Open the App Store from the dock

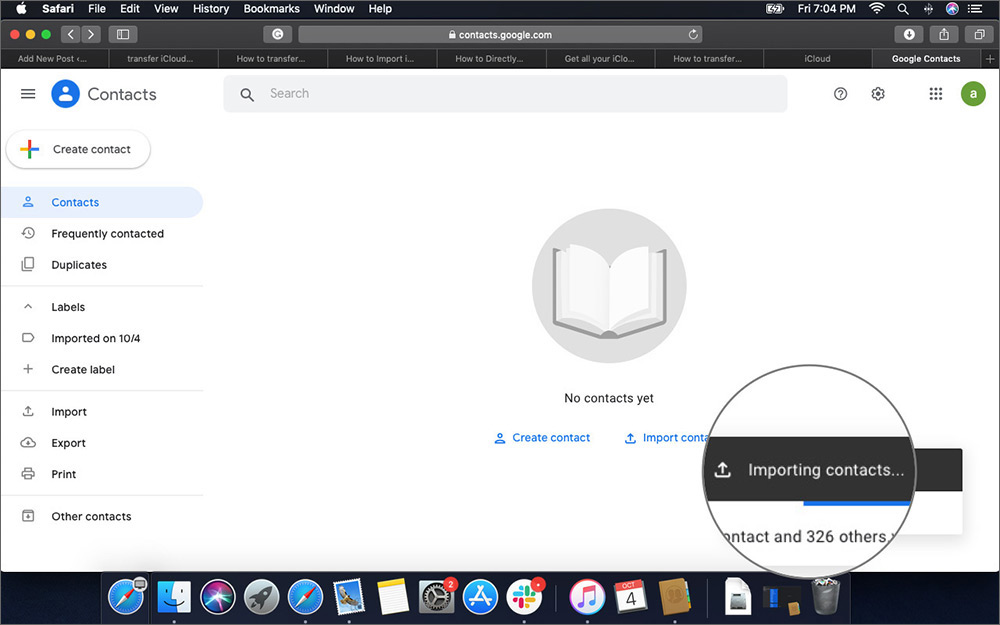pyautogui.click(x=480, y=597)
